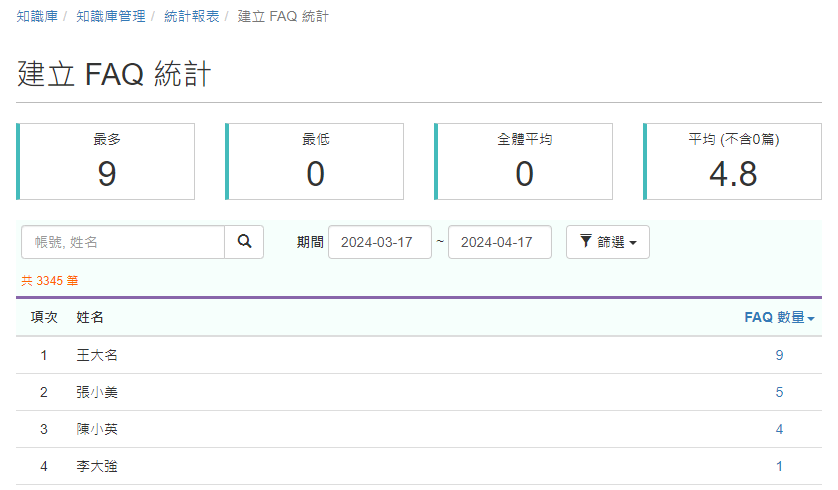Navigate to 統計報表 breadcrumb
Screen dimensions: 838x490
191,17
